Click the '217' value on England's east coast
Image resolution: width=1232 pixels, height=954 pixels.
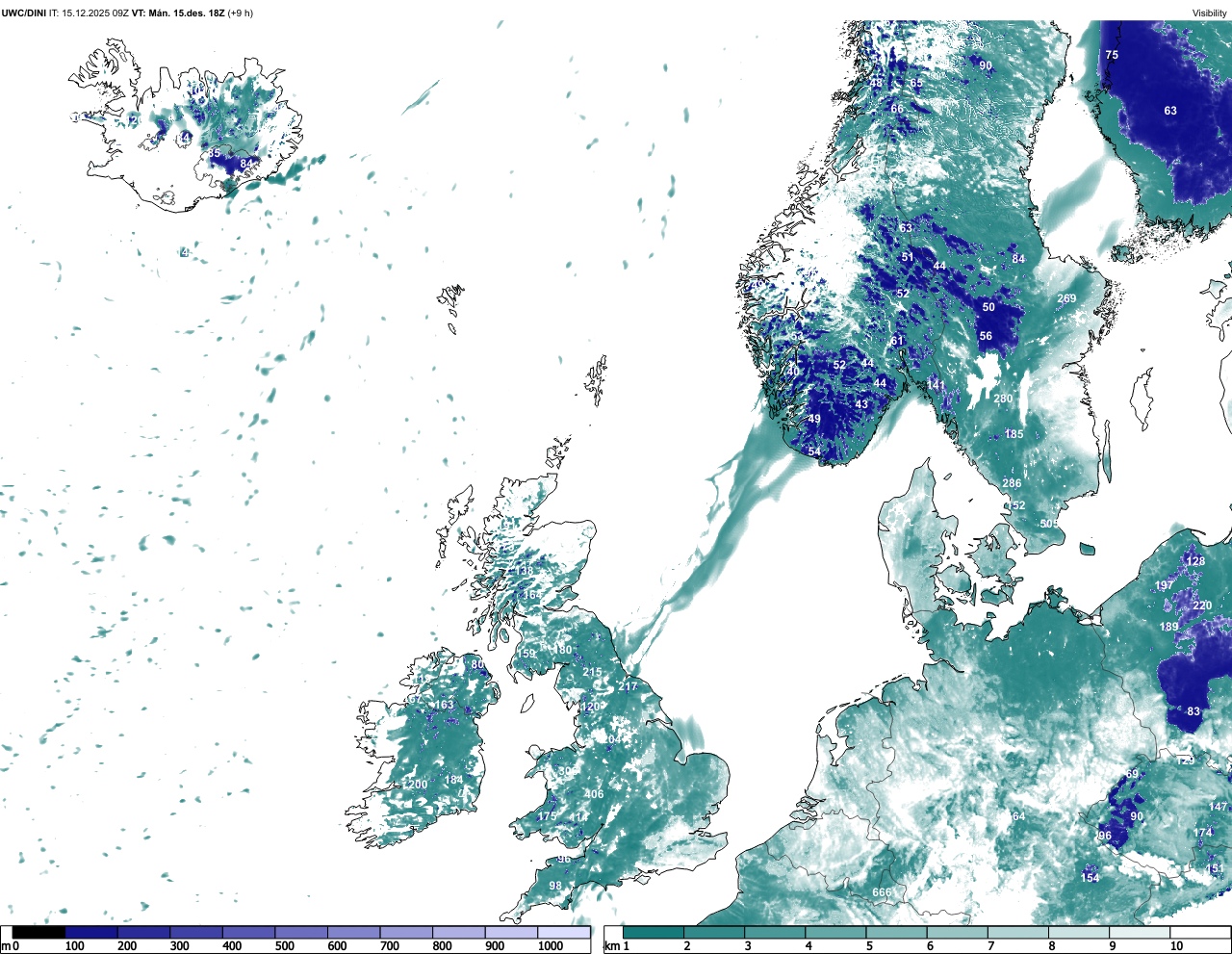coord(628,686)
